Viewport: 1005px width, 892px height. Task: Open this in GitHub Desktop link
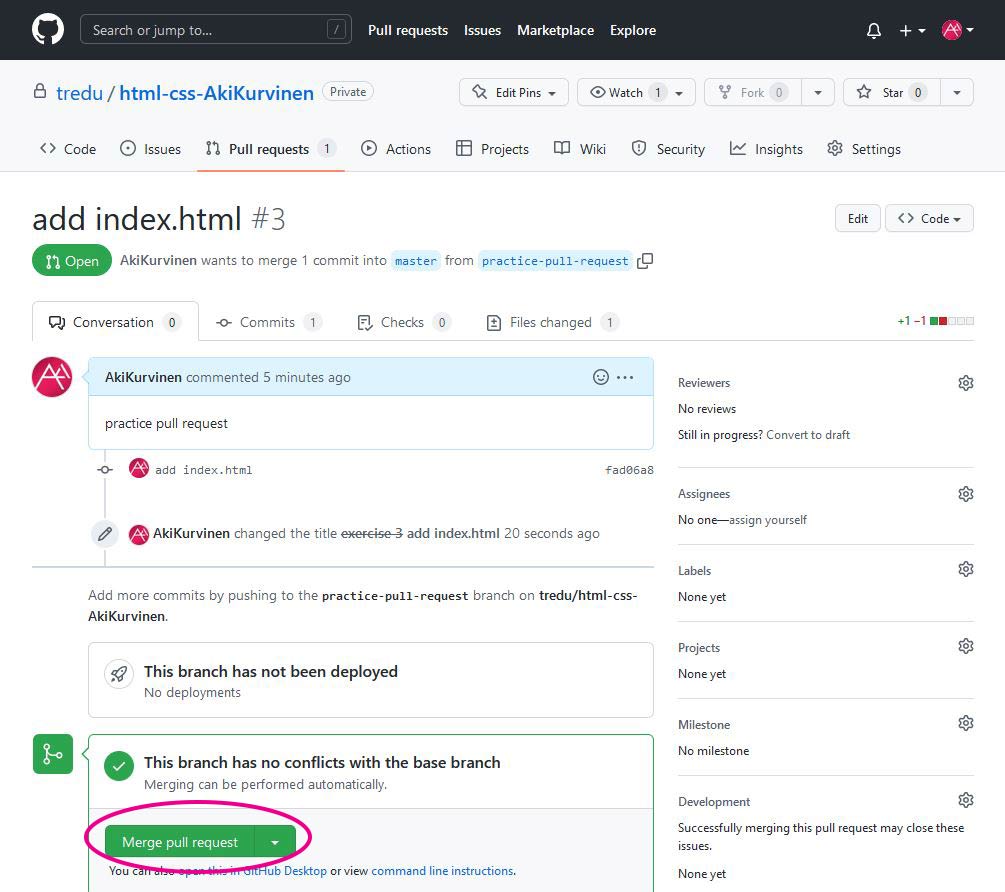(x=253, y=871)
